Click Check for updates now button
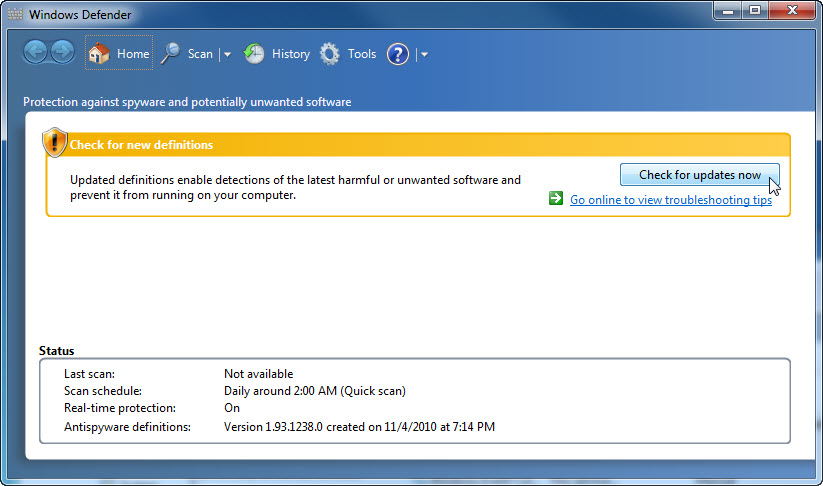 click(700, 175)
